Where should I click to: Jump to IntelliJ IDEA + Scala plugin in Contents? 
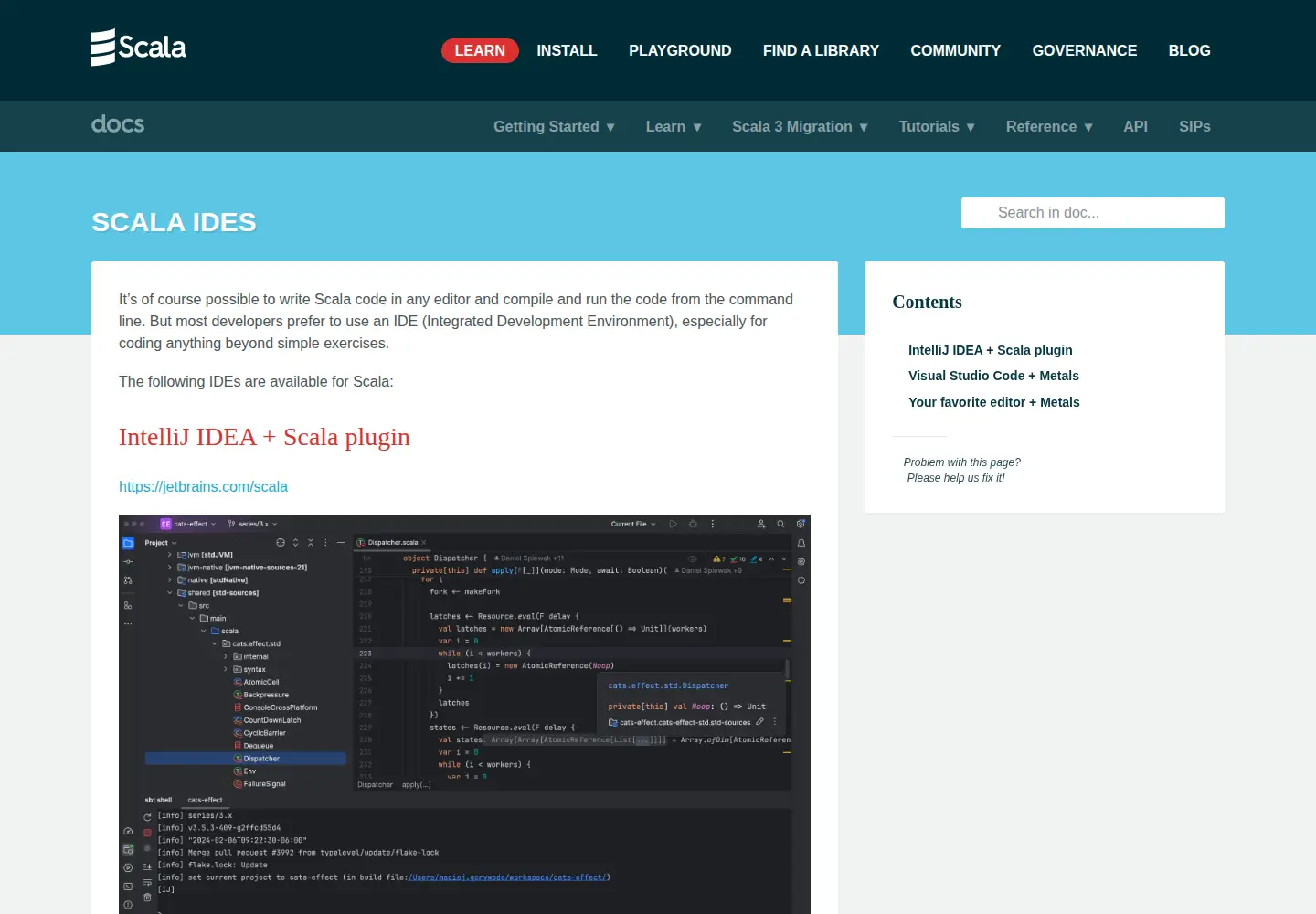point(990,350)
